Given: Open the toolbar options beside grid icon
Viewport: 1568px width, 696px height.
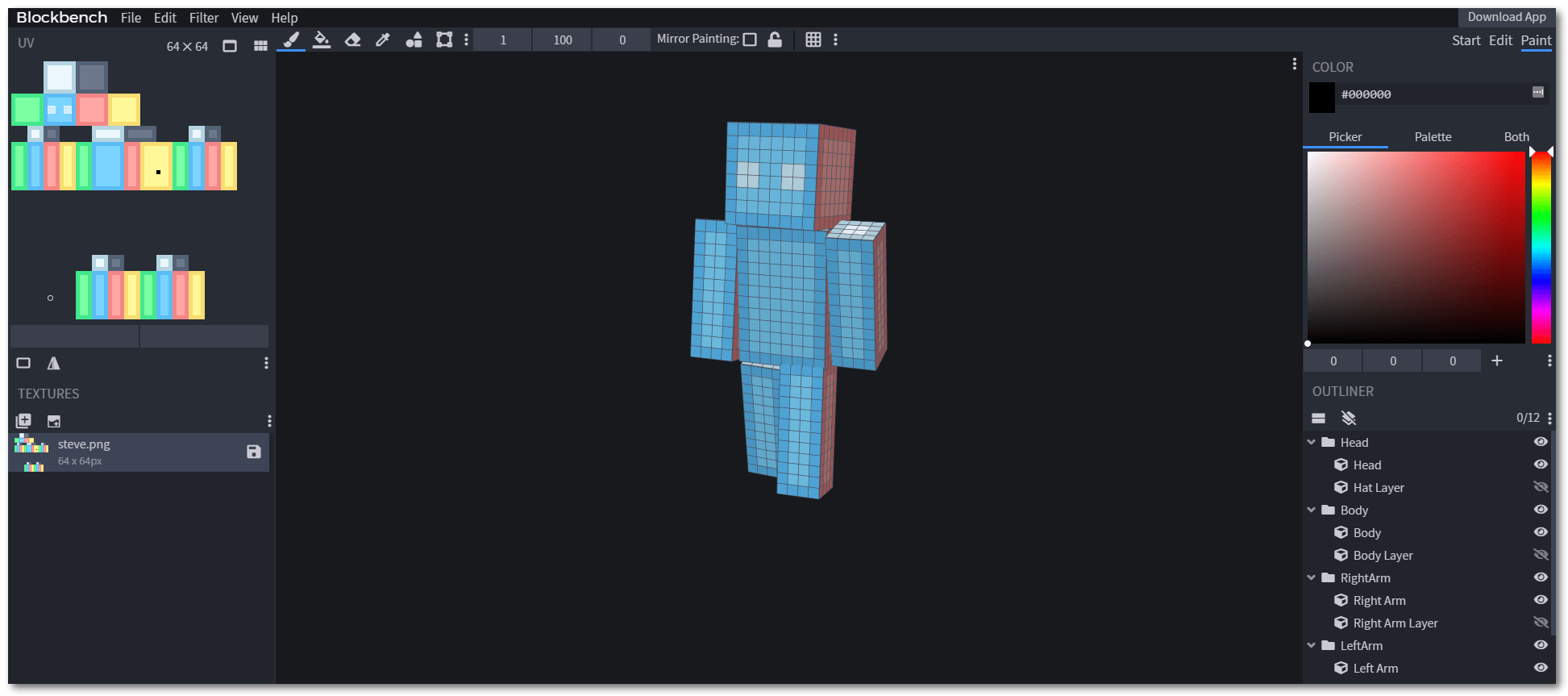Looking at the screenshot, I should pyautogui.click(x=835, y=40).
